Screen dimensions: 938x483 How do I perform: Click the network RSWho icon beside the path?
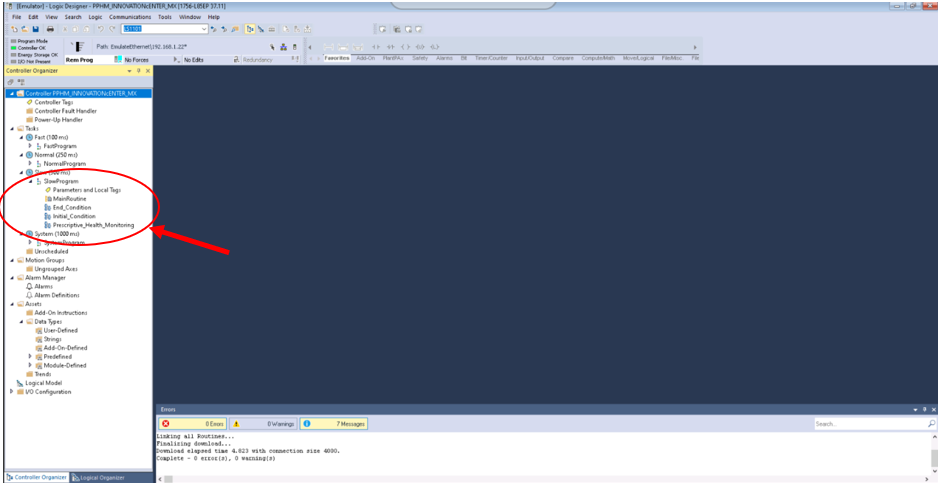284,47
